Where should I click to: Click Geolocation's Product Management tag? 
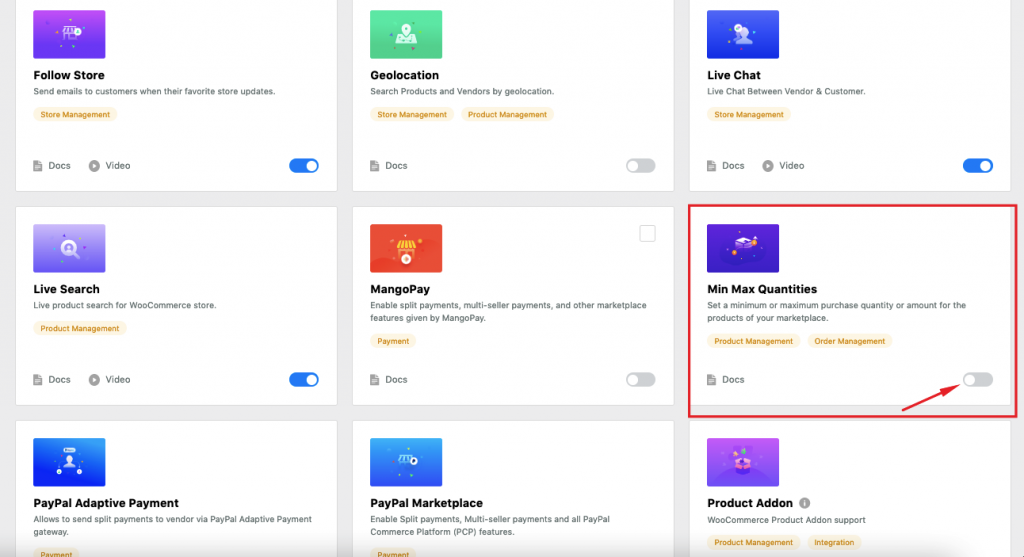[x=507, y=114]
